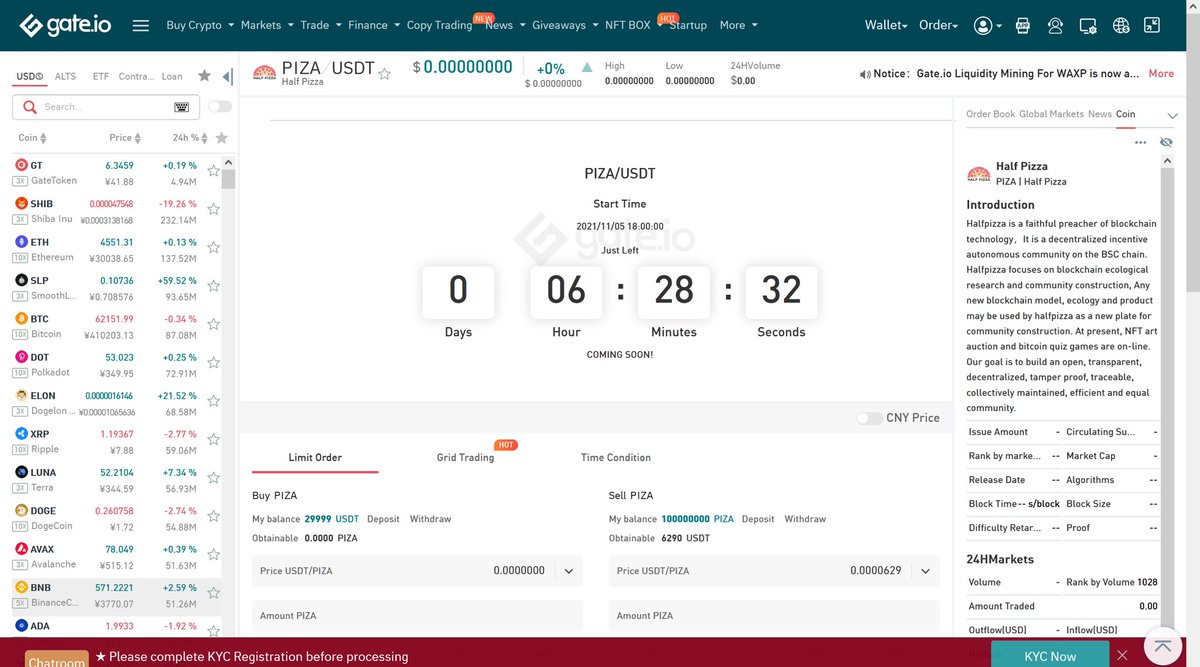Open the sell price dropdown arrow
Image resolution: width=1200 pixels, height=667 pixels.
coord(925,571)
